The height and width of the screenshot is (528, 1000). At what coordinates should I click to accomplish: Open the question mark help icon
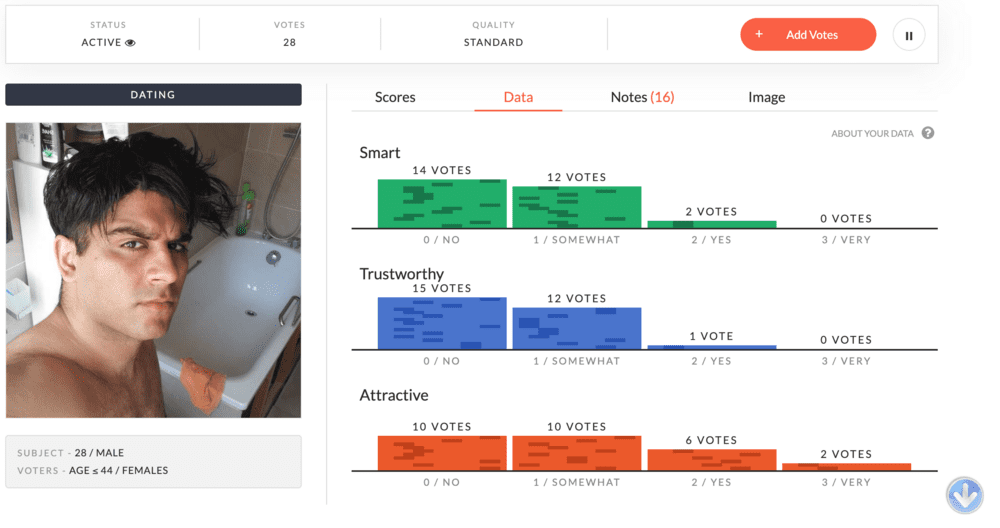928,133
